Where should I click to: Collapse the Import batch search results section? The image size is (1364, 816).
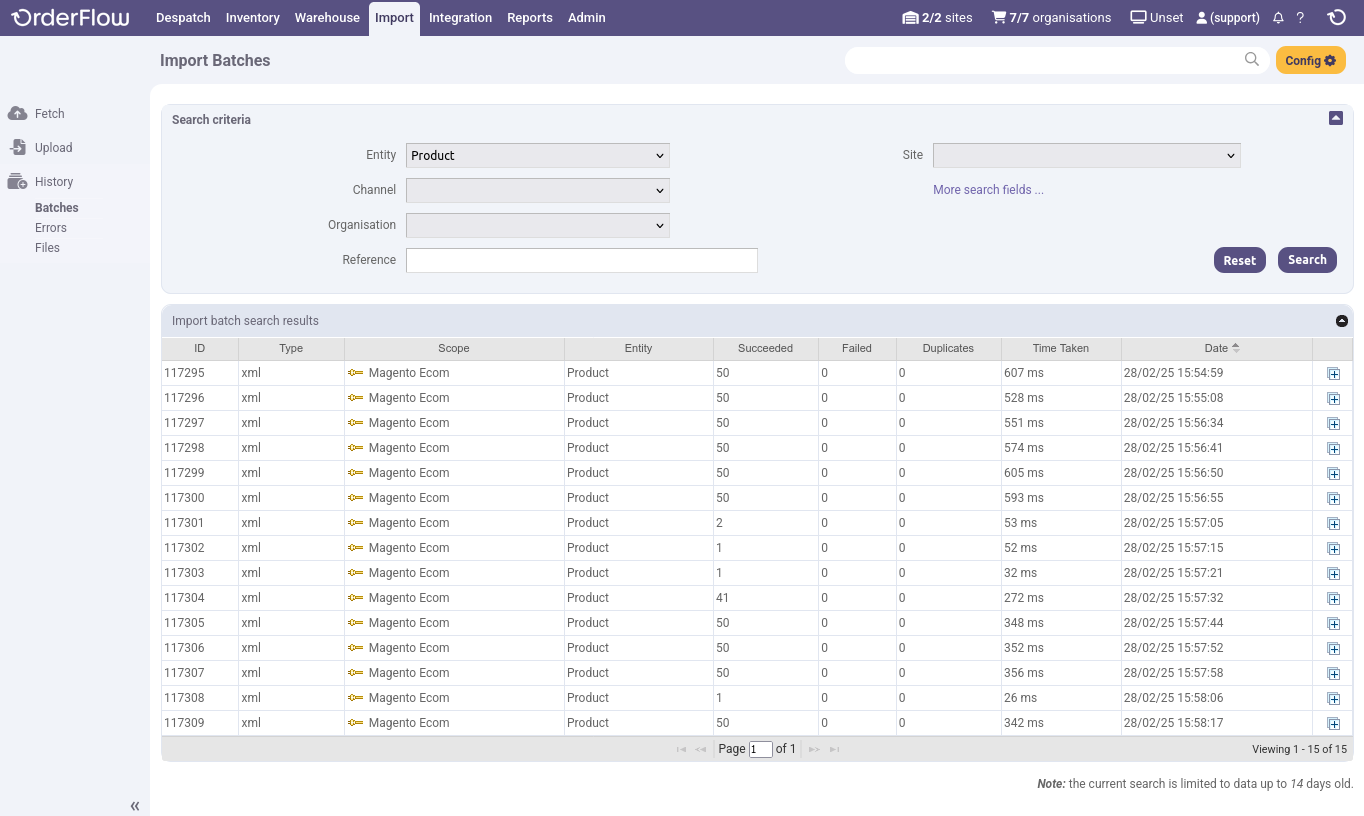1343,321
